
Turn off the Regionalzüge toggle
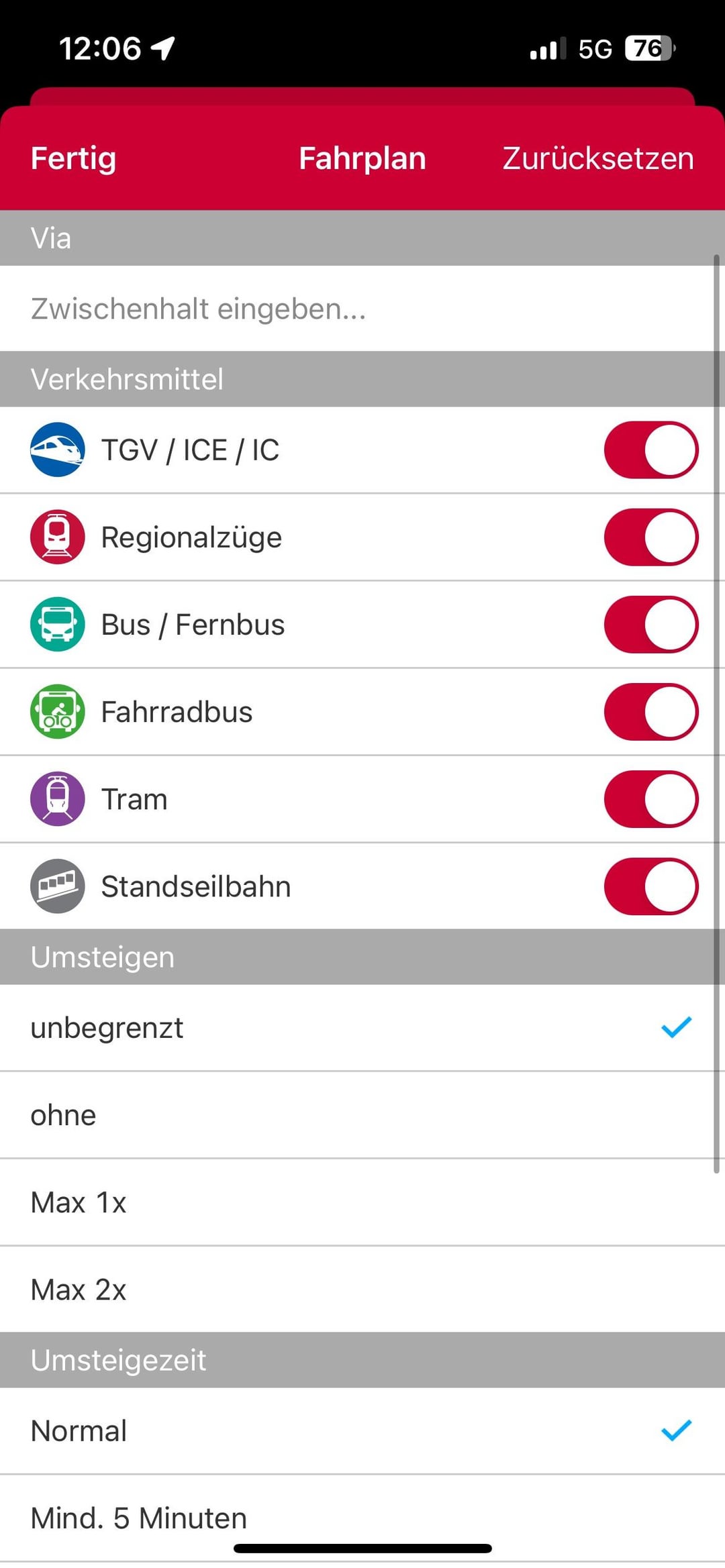(x=650, y=537)
